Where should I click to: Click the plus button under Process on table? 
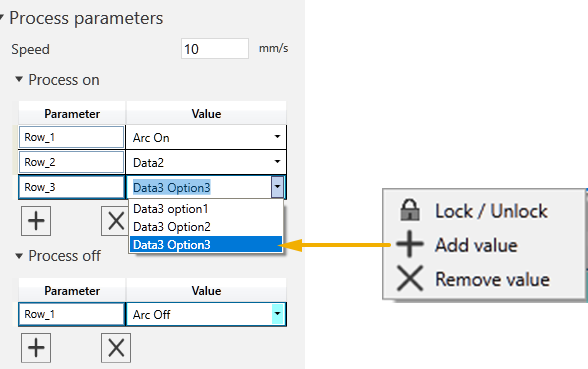pyautogui.click(x=36, y=221)
